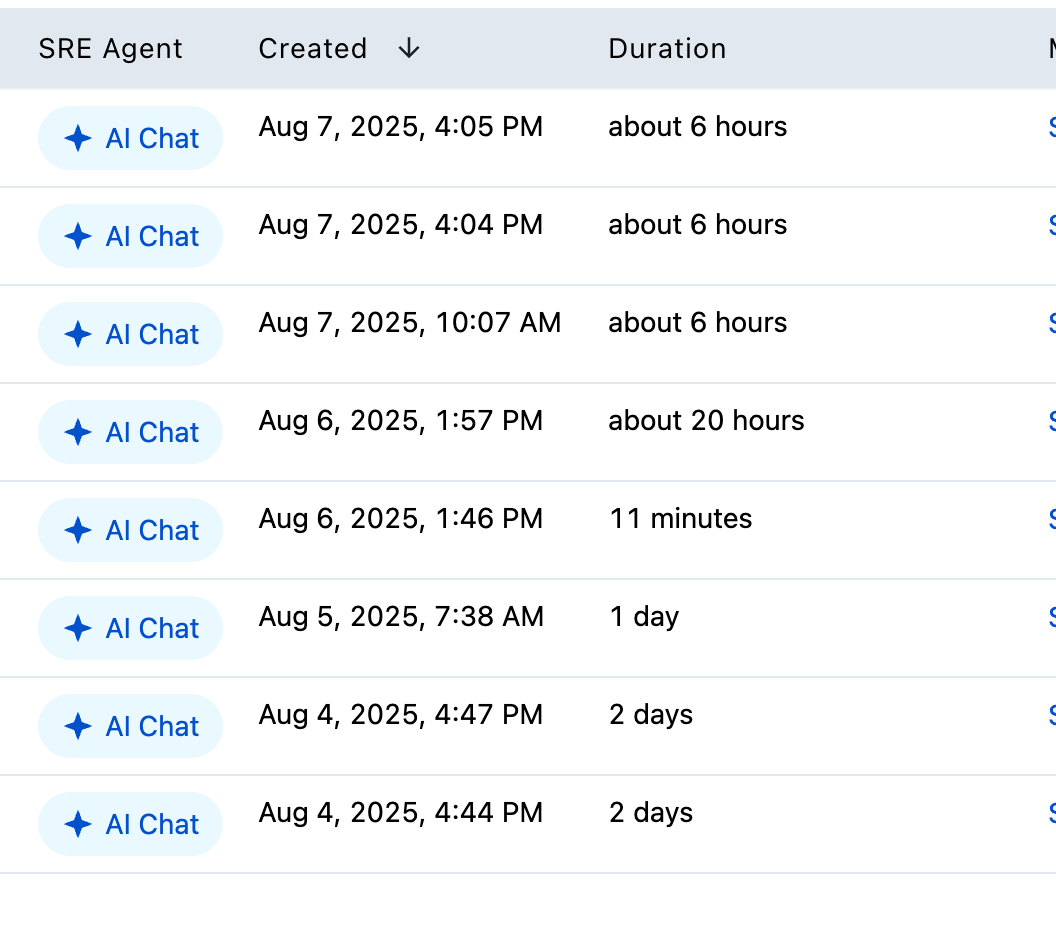This screenshot has width=1056, height=948.
Task: Click the AI Chat sparkle icon for the 20-hour session
Action: click(x=78, y=432)
